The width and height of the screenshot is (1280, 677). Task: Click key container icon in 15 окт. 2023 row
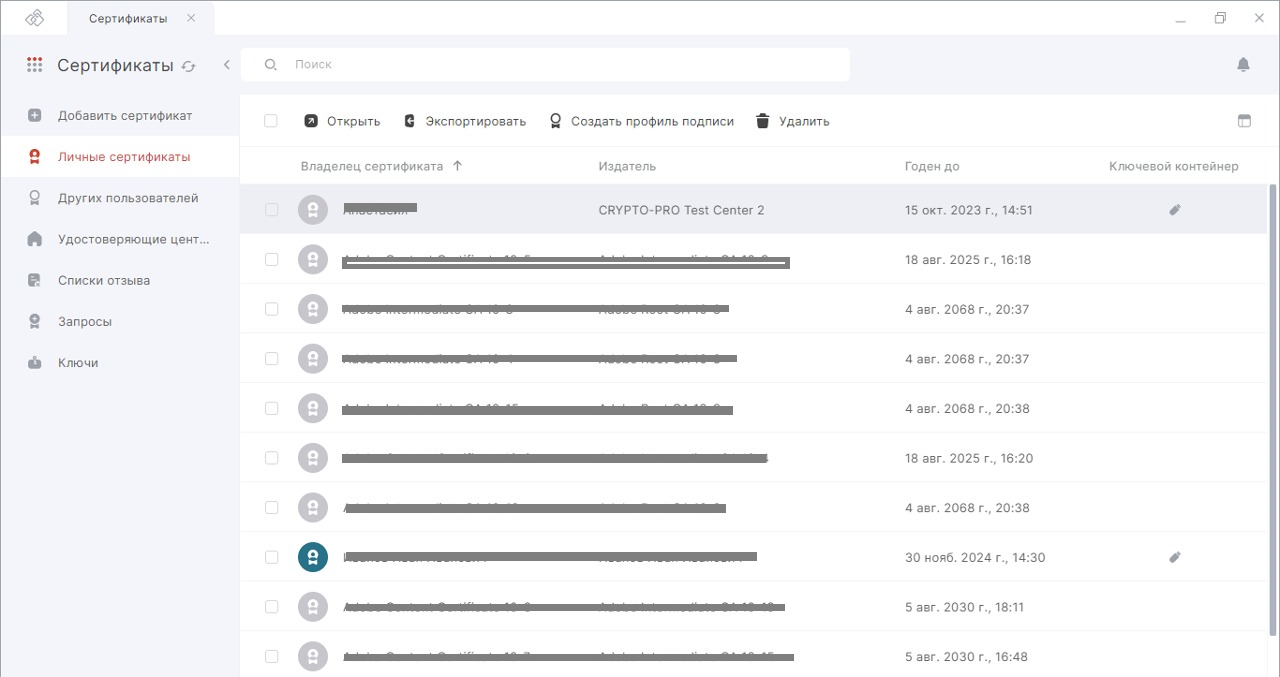(x=1175, y=210)
